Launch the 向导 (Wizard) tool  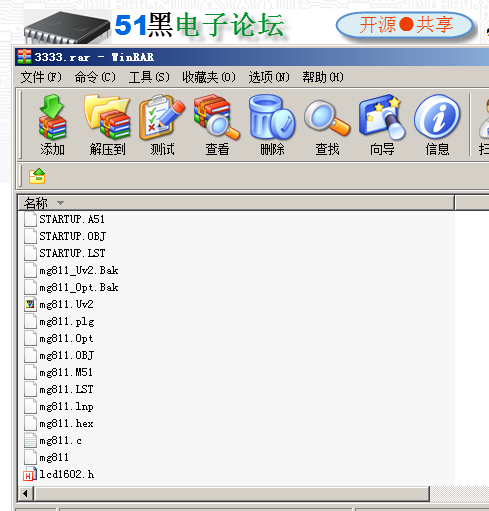coord(382,125)
